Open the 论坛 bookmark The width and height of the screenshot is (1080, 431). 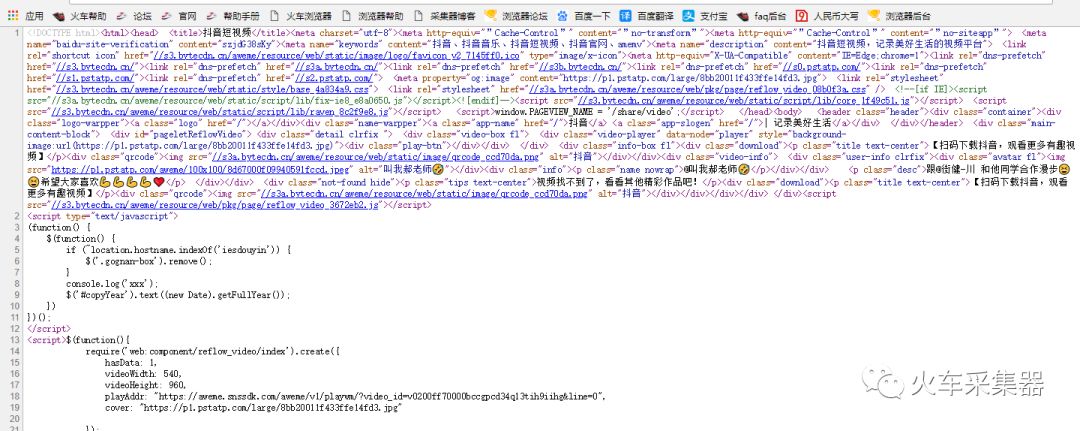point(134,15)
